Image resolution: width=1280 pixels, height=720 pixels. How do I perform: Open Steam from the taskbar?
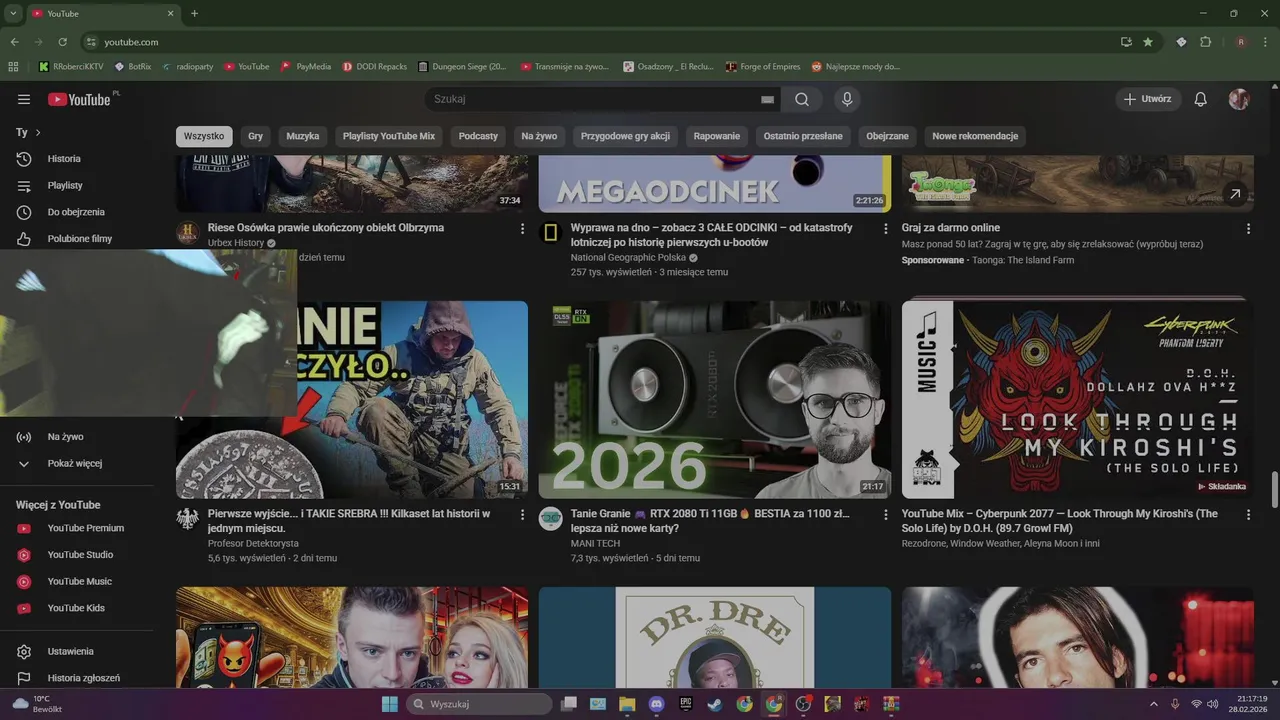[x=714, y=704]
